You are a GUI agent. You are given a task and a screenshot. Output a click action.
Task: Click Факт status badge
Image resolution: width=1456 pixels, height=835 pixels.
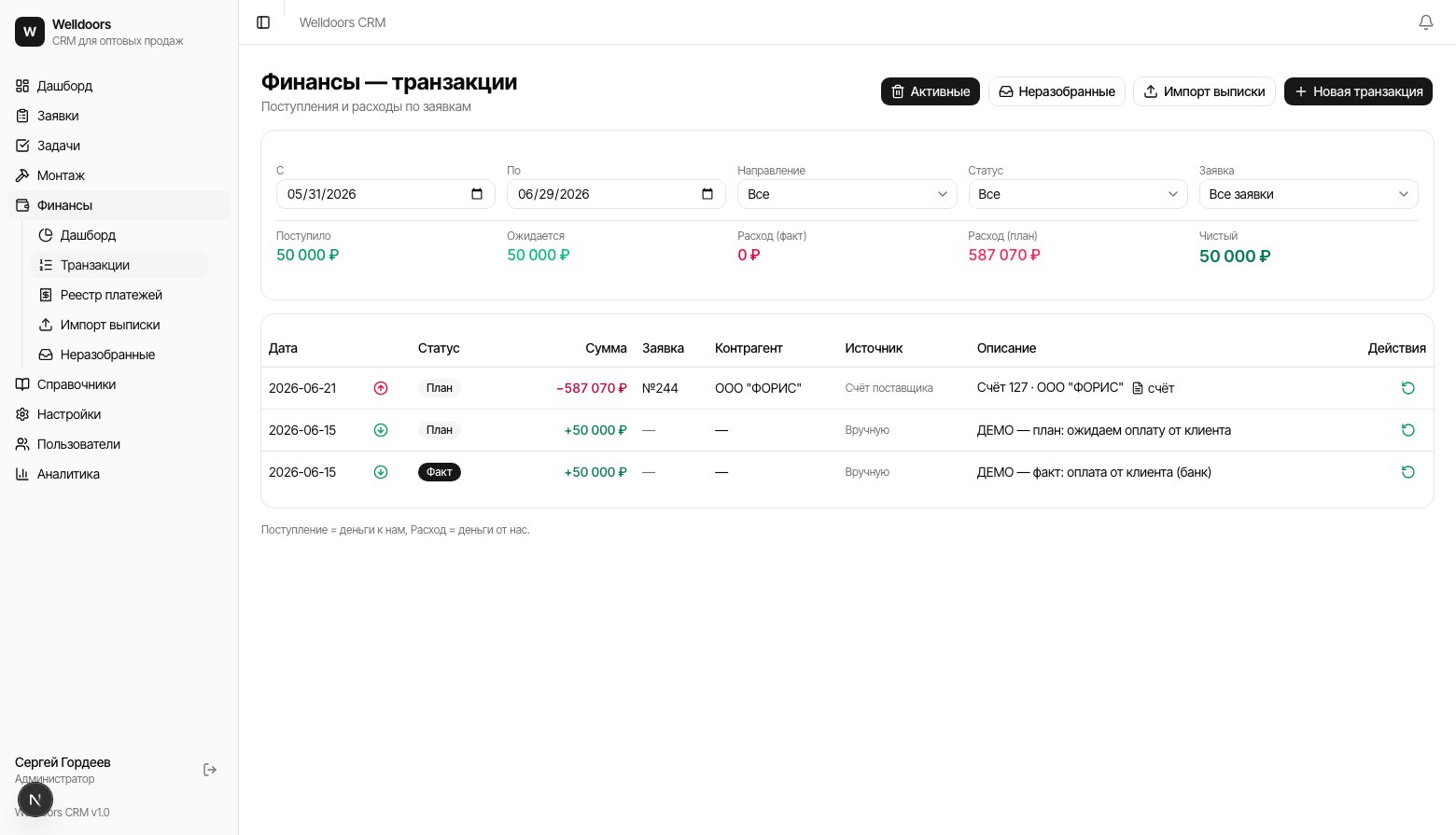coord(440,472)
